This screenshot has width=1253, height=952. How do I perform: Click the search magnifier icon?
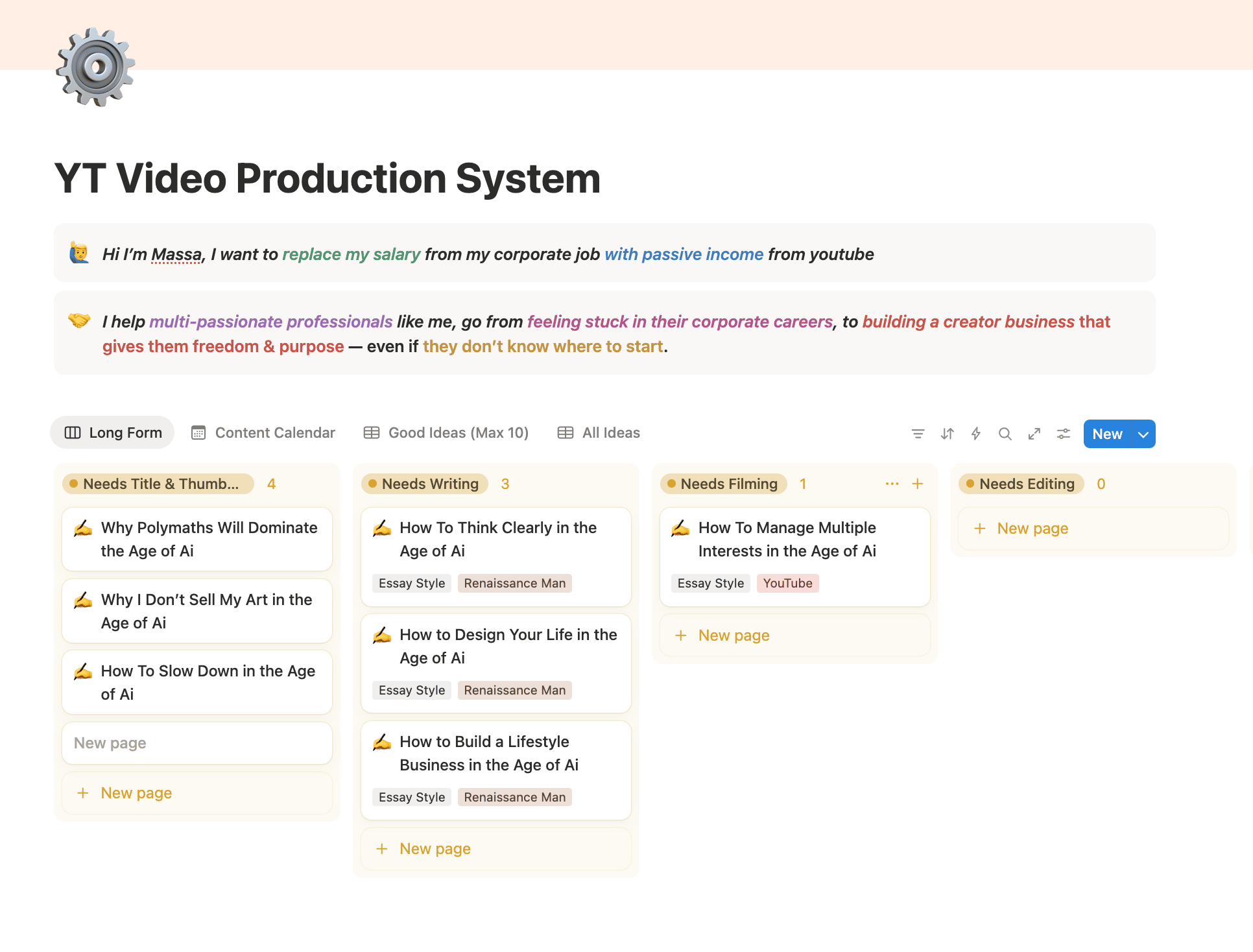[1005, 434]
